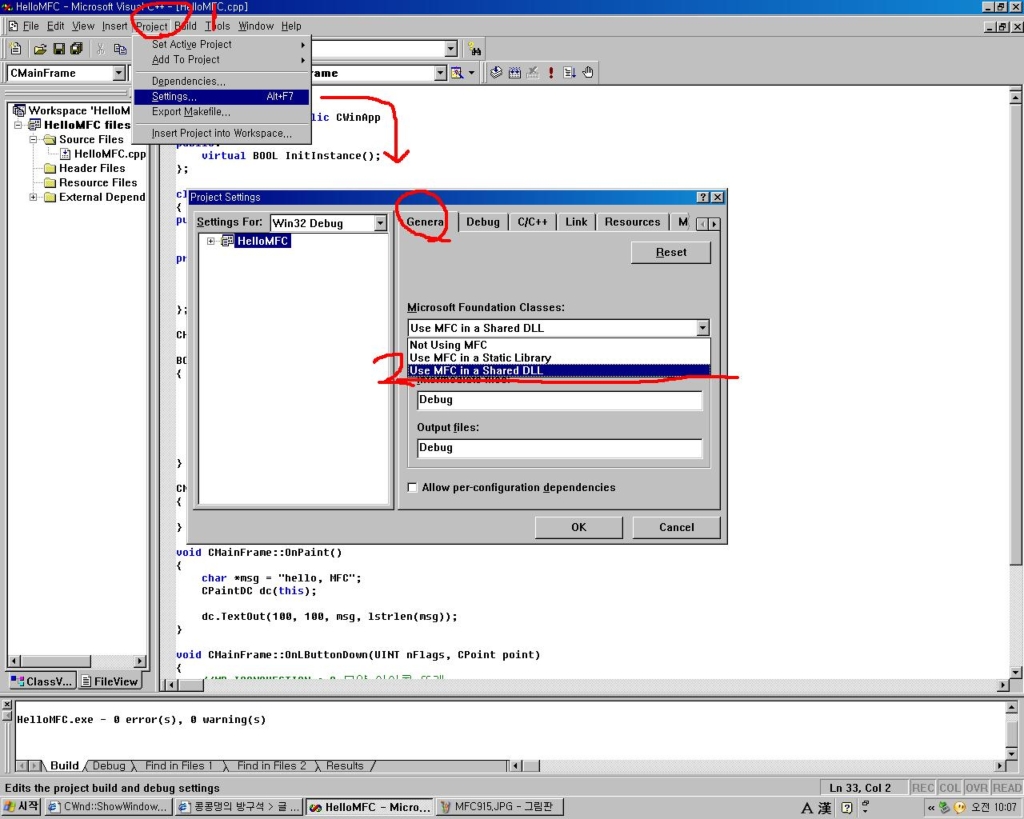Click the Compile toolbar icon

click(496, 72)
